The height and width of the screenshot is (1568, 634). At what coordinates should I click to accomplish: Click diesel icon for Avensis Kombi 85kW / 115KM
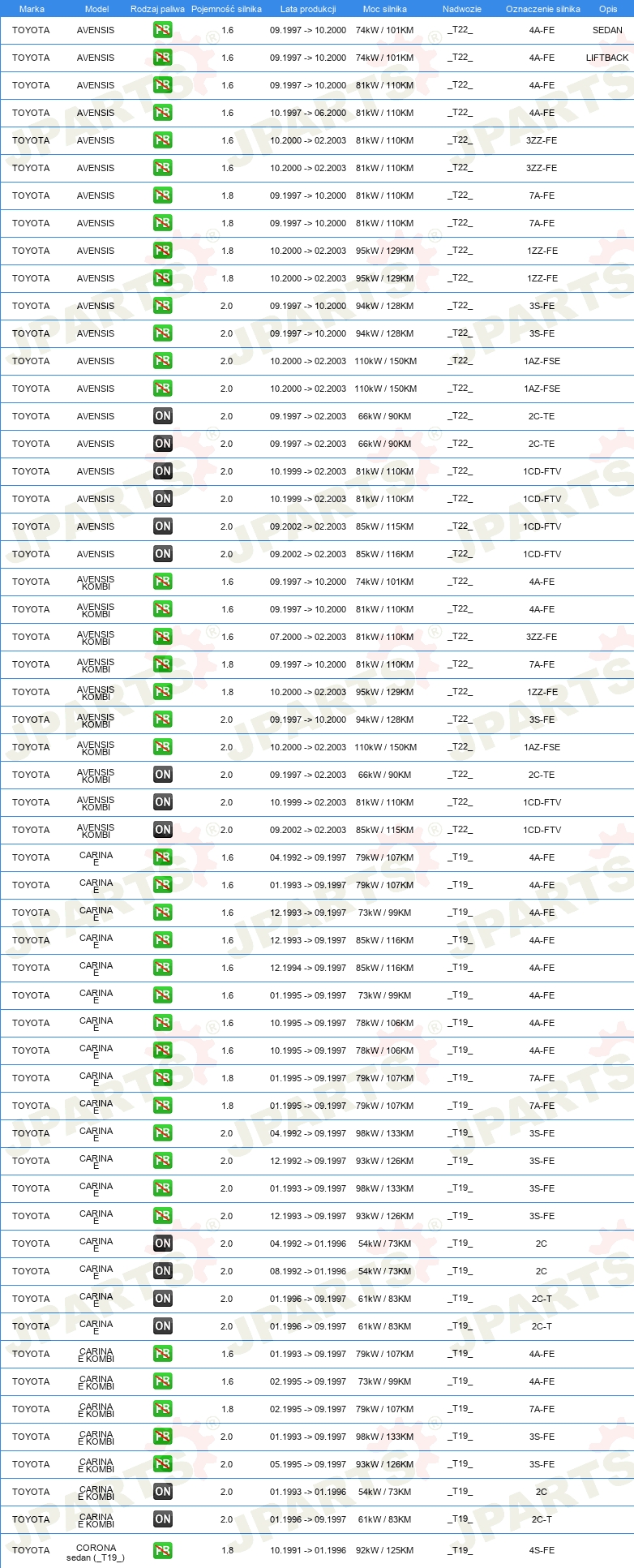coord(163,830)
